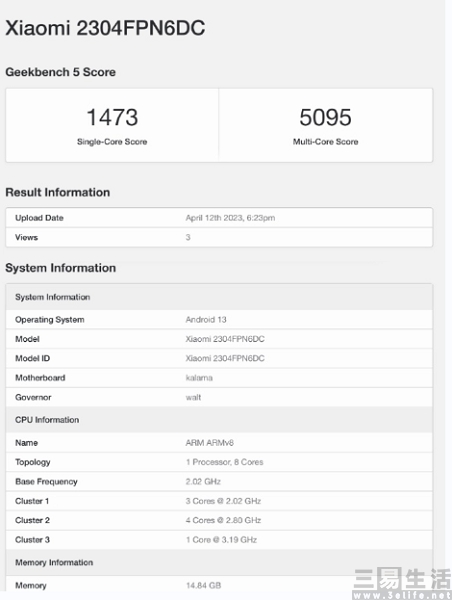The image size is (452, 600).
Task: Click the Cluster 1 label
Action: pyautogui.click(x=32, y=501)
